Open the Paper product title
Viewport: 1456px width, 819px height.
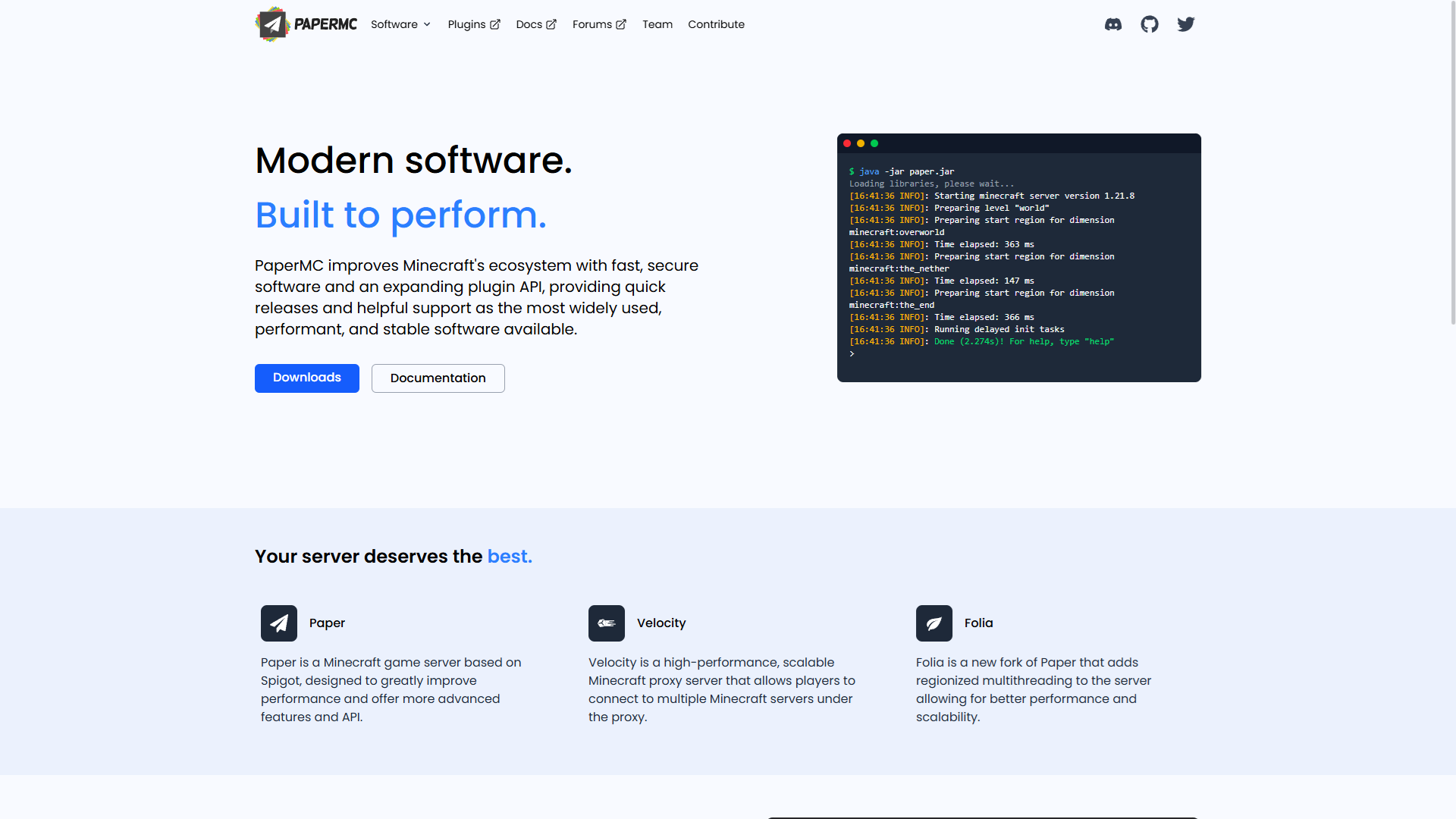[327, 623]
